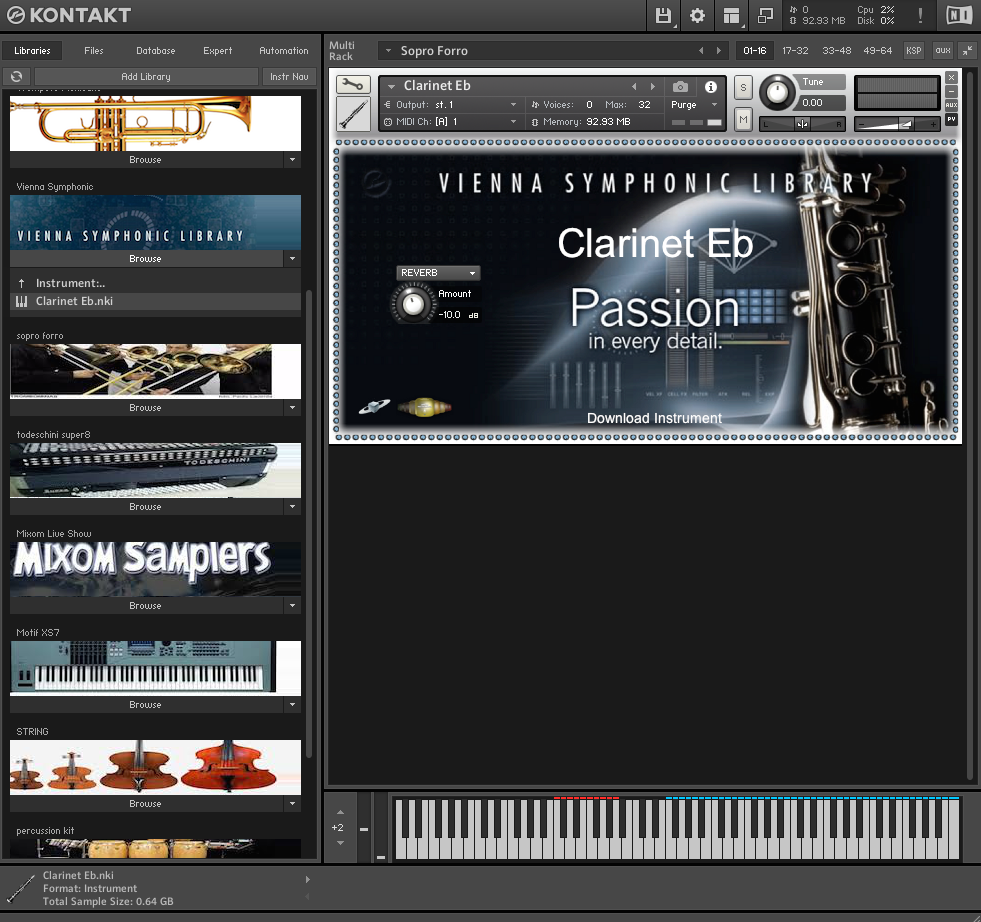Refresh the libraries list
The image size is (981, 922).
click(17, 76)
